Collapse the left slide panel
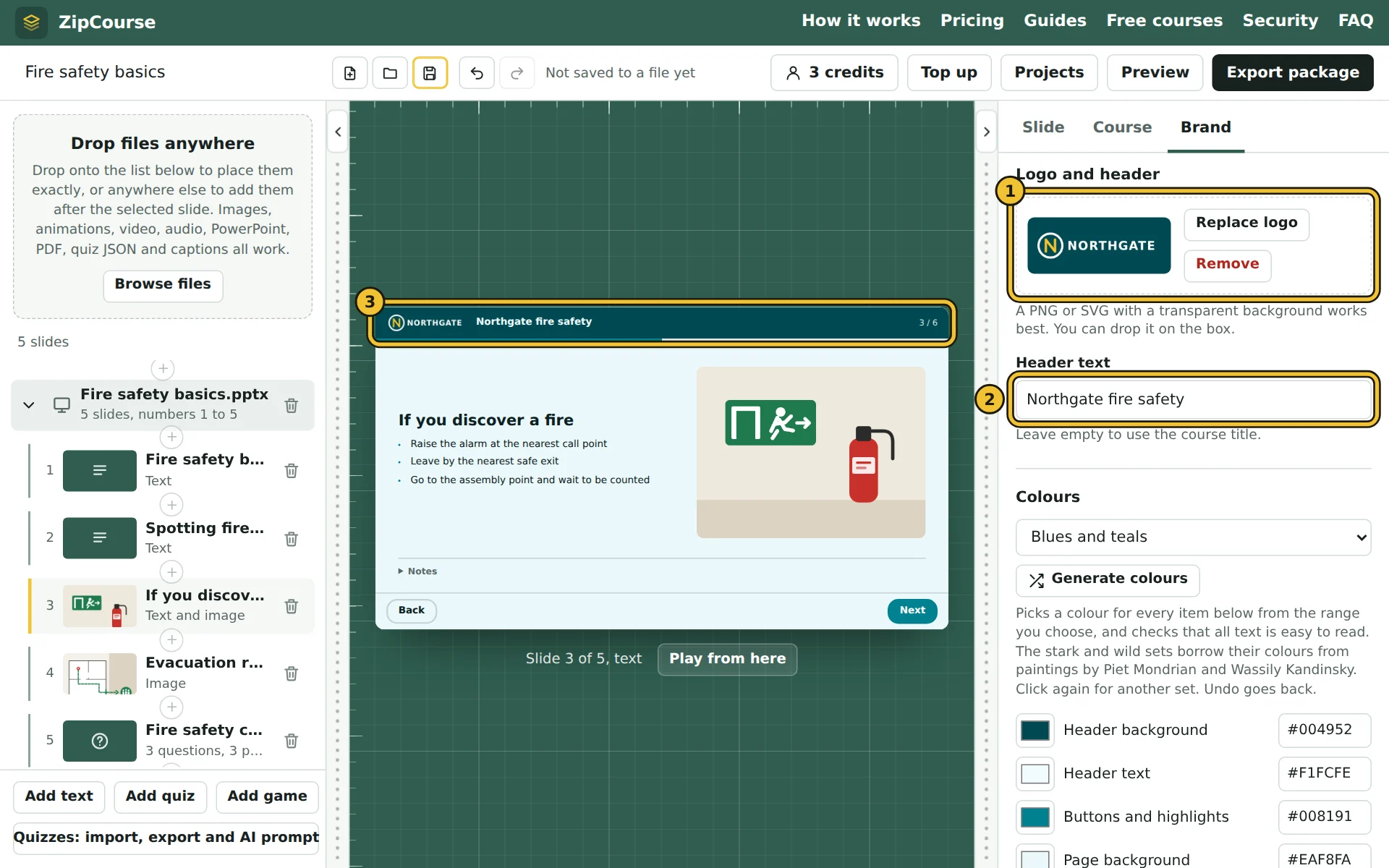The image size is (1389, 868). click(x=338, y=132)
